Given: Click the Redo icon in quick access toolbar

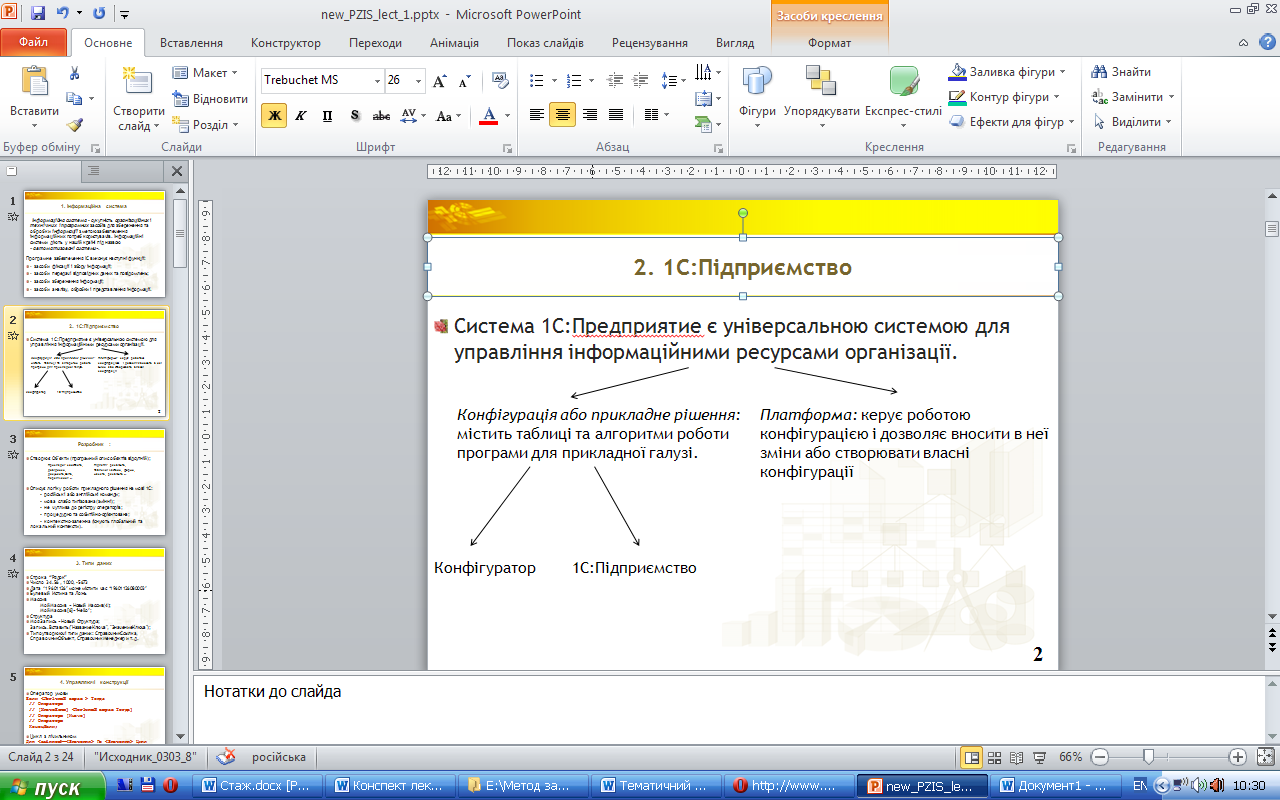Looking at the screenshot, I should click(99, 14).
